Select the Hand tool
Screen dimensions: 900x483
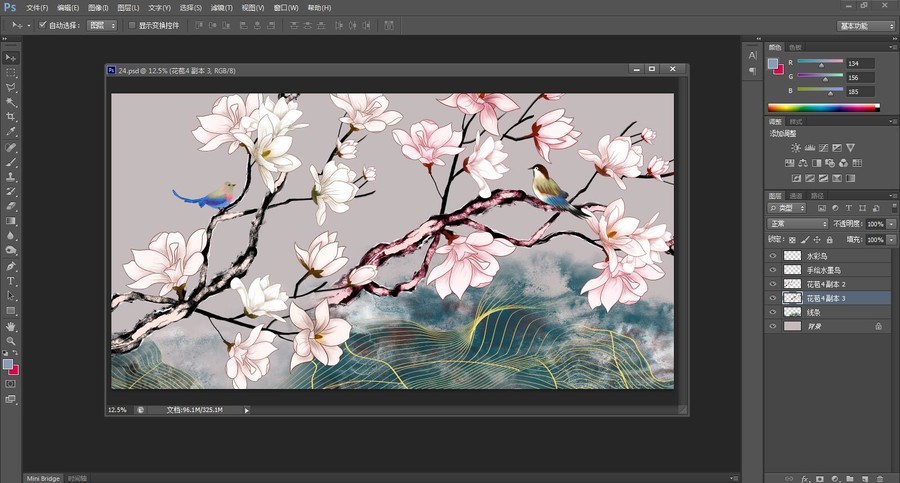pos(11,327)
